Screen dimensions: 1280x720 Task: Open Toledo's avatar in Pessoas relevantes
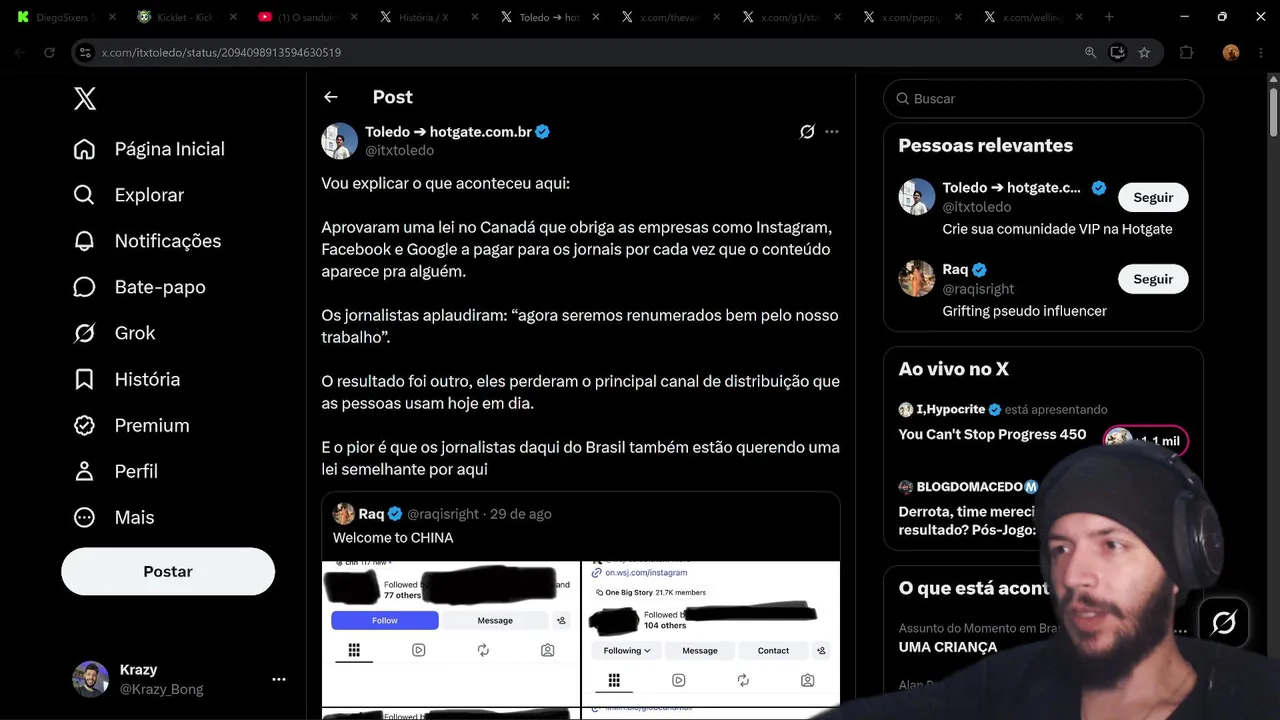(917, 197)
